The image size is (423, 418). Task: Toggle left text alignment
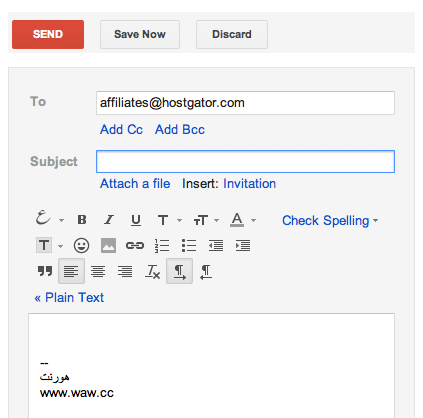click(71, 271)
